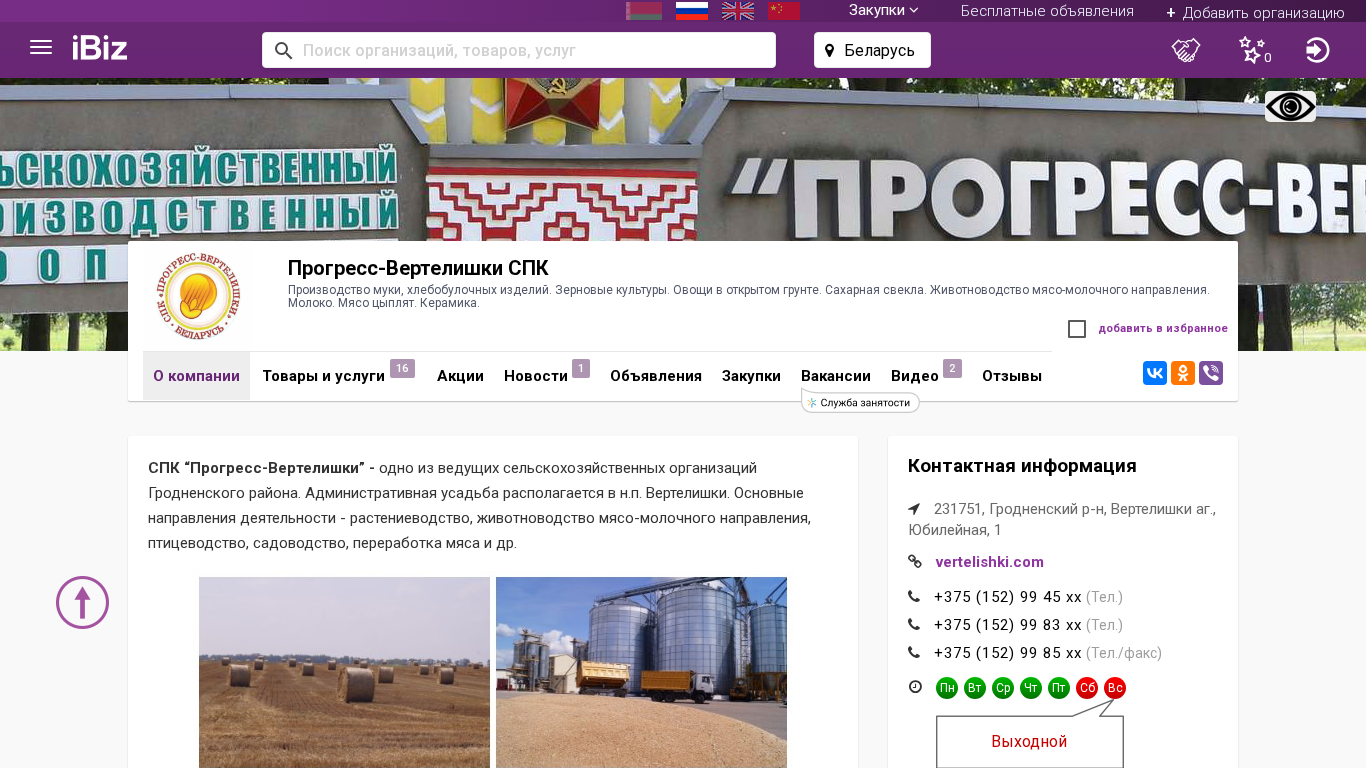Open favorites stars icon
This screenshot has height=768, width=1366.
coord(1253,50)
